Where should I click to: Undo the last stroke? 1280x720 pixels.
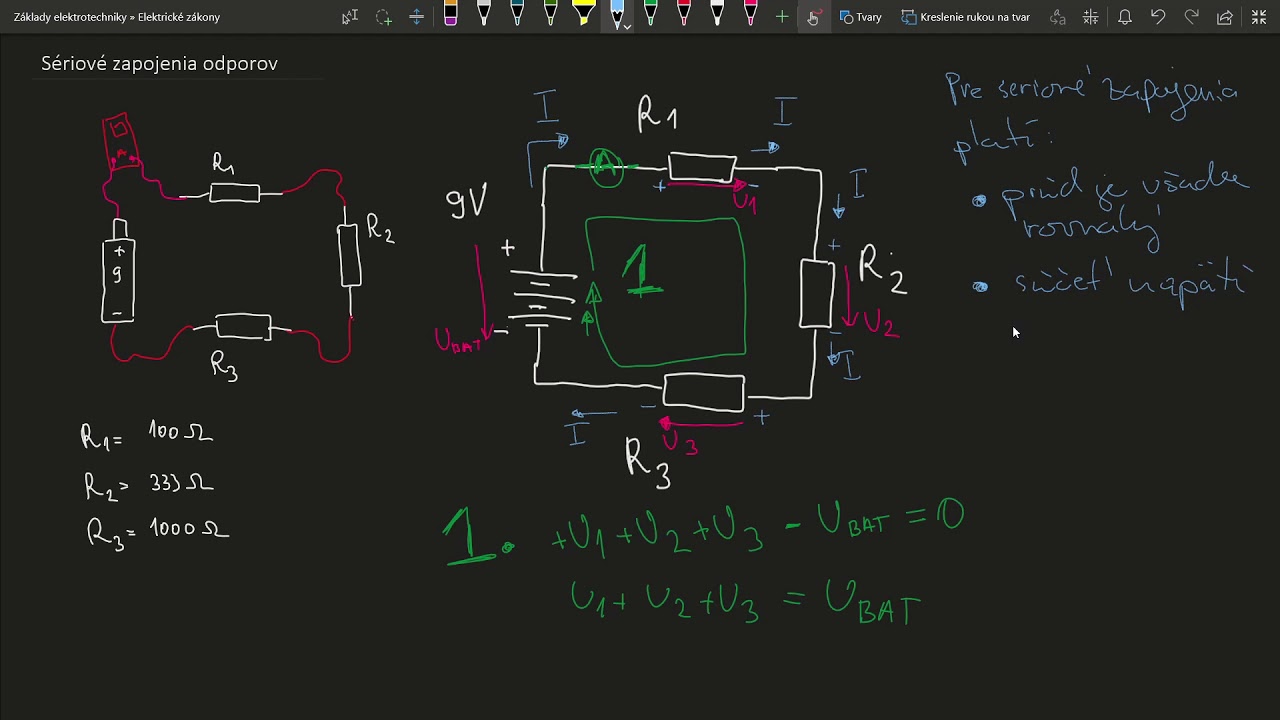1158,17
